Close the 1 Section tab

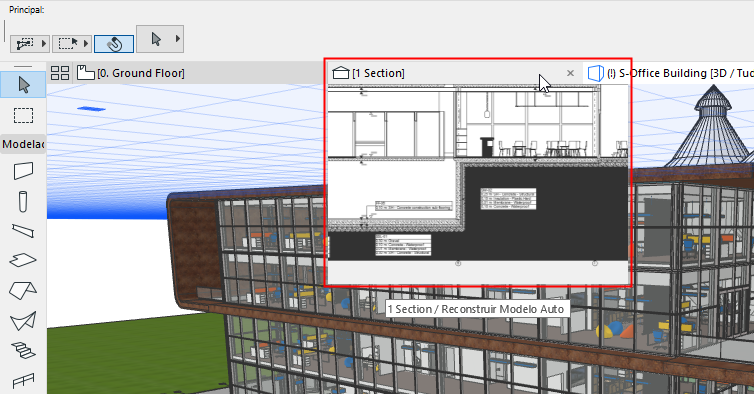tap(570, 73)
